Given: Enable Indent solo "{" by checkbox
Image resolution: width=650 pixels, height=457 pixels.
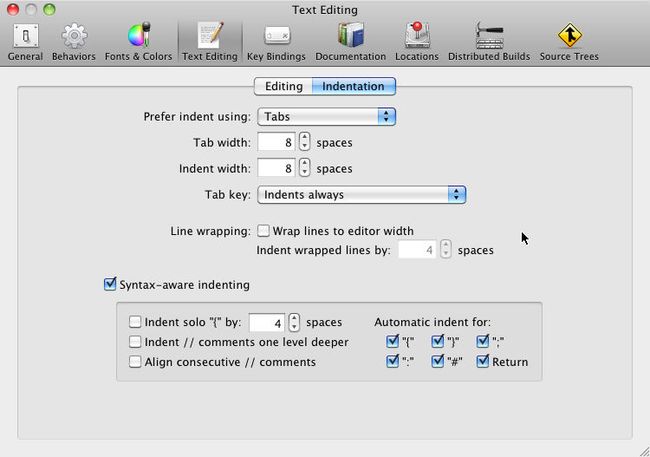Looking at the screenshot, I should pyautogui.click(x=135, y=322).
